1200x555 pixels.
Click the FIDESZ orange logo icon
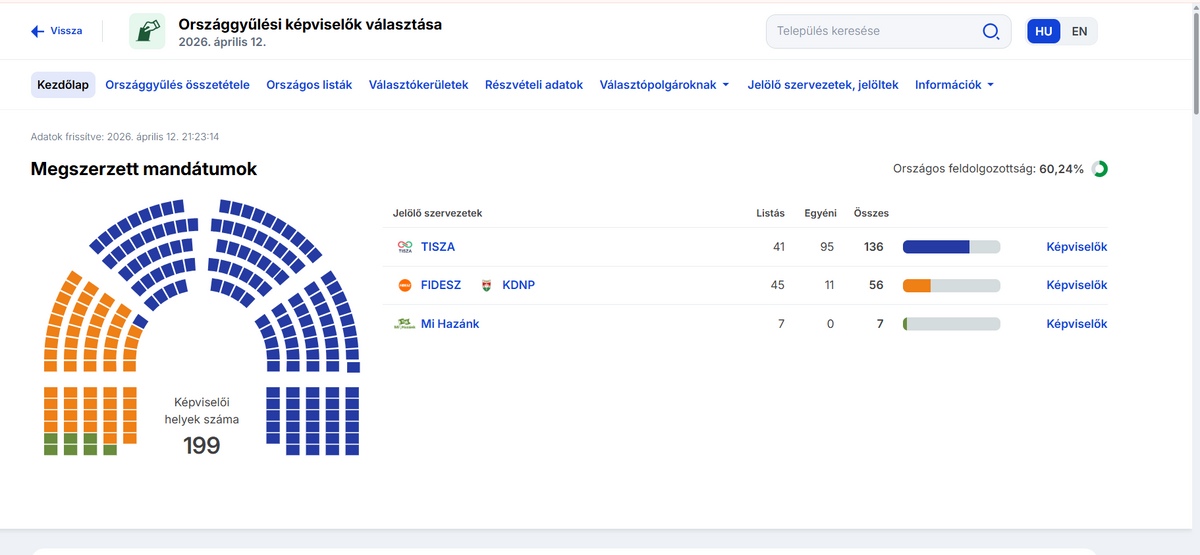tap(405, 285)
